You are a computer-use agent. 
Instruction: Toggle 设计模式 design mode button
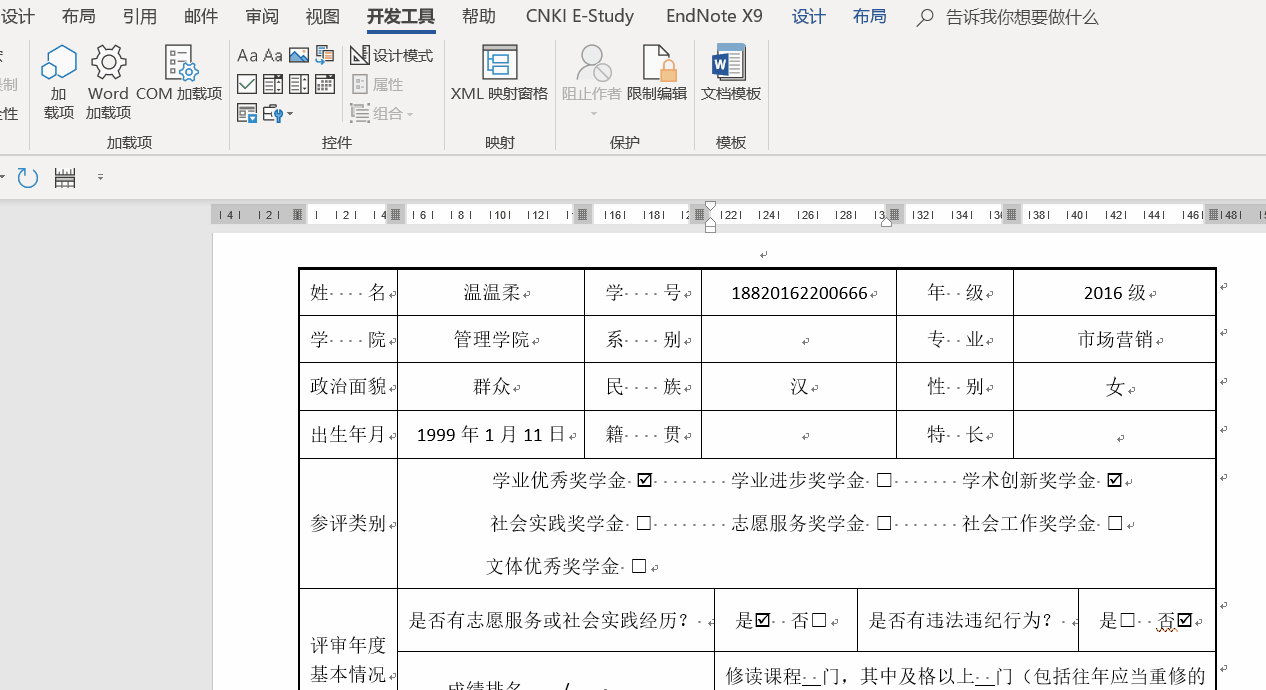tap(392, 55)
